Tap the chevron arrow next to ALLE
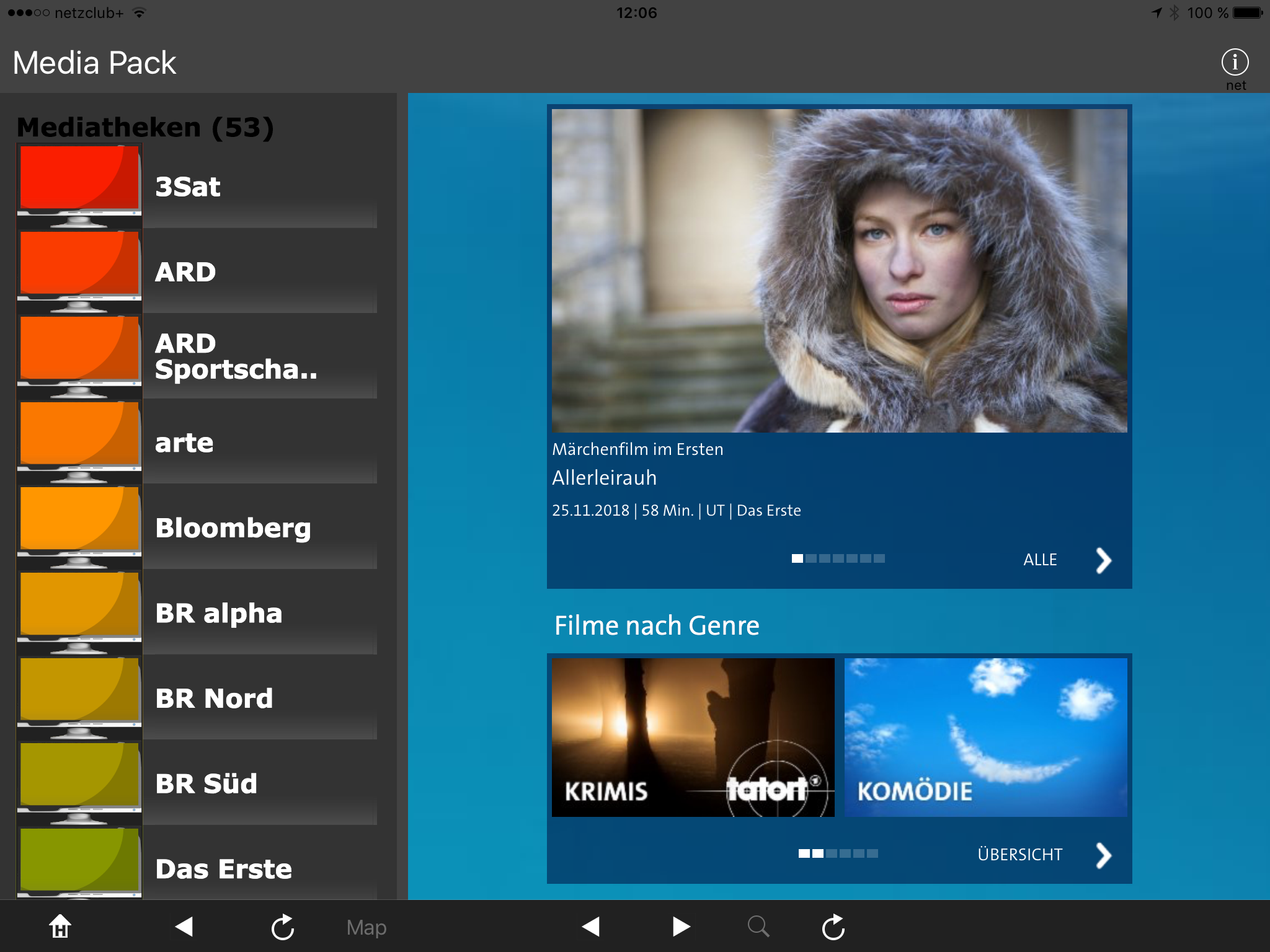This screenshot has height=952, width=1270. (x=1103, y=560)
